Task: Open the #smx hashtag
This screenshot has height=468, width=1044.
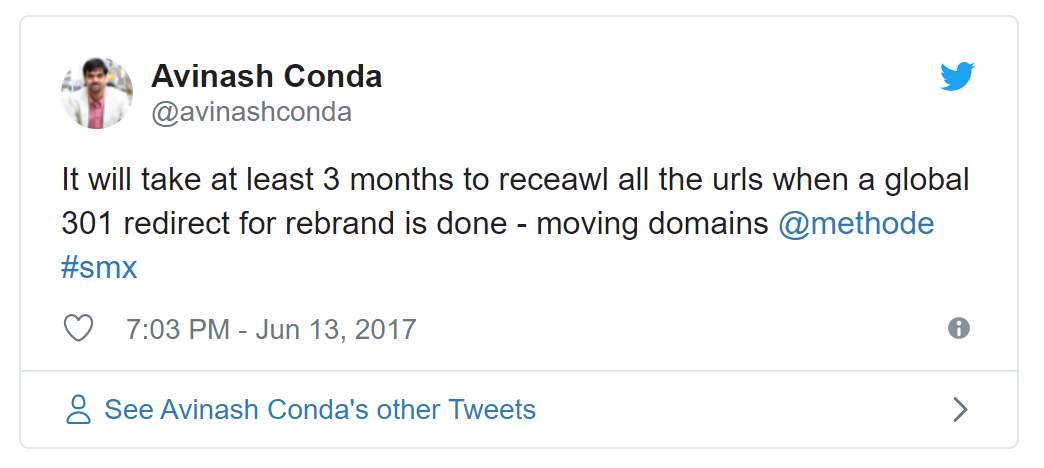Action: point(98,267)
